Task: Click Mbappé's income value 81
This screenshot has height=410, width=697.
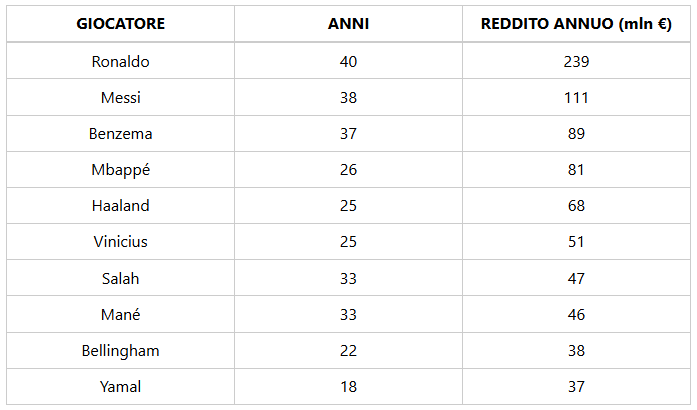Action: 575,170
